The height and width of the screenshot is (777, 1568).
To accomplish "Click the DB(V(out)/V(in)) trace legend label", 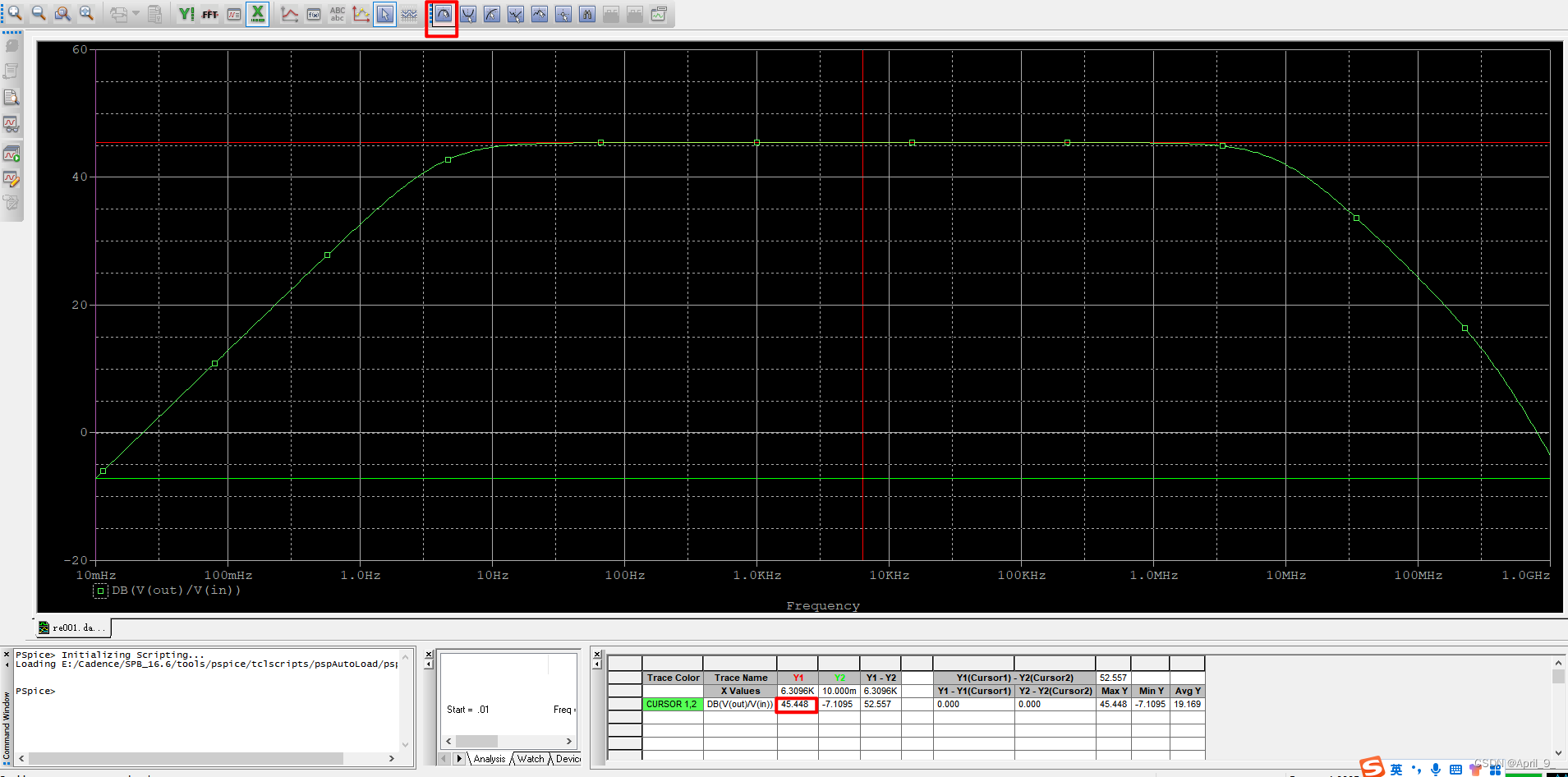I will click(x=177, y=590).
